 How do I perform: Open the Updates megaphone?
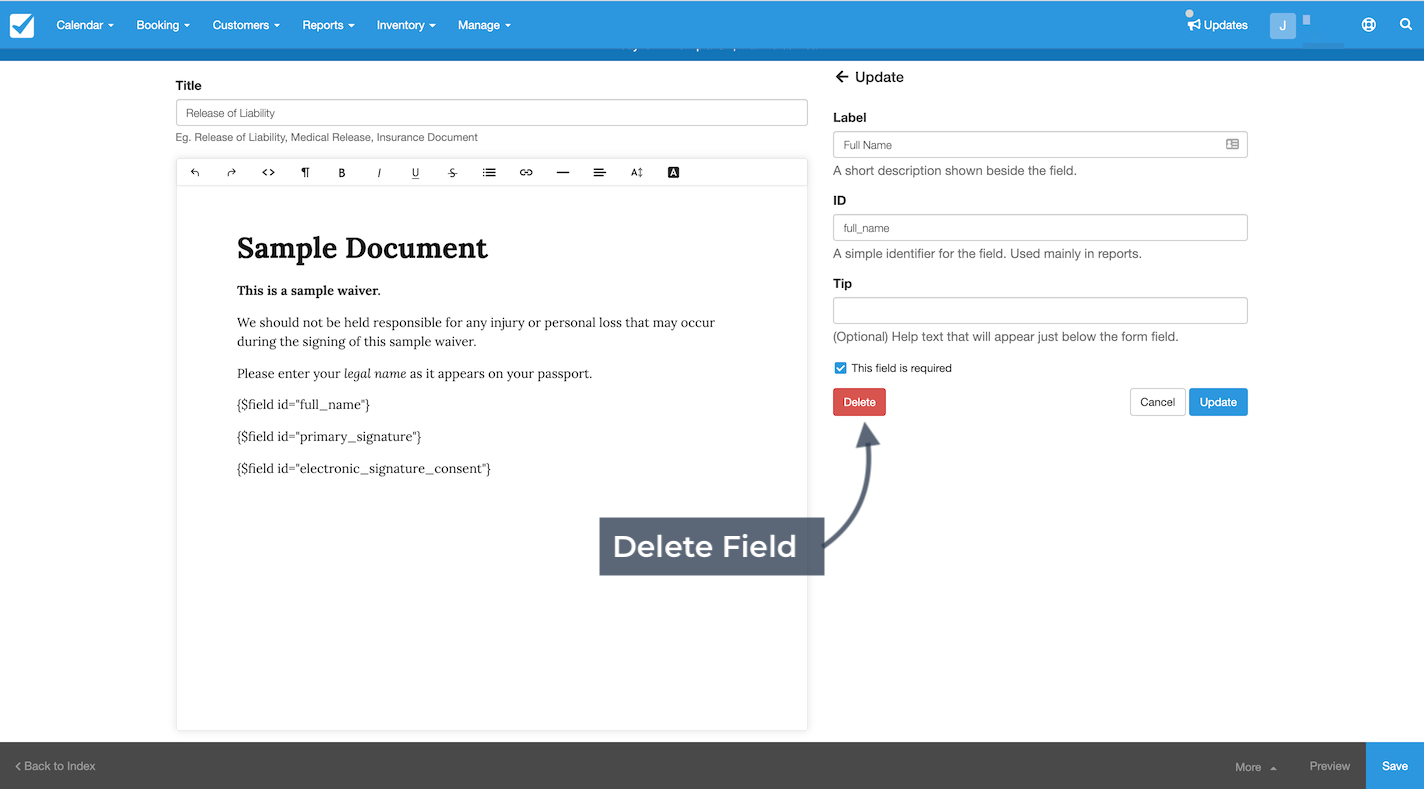click(1217, 25)
